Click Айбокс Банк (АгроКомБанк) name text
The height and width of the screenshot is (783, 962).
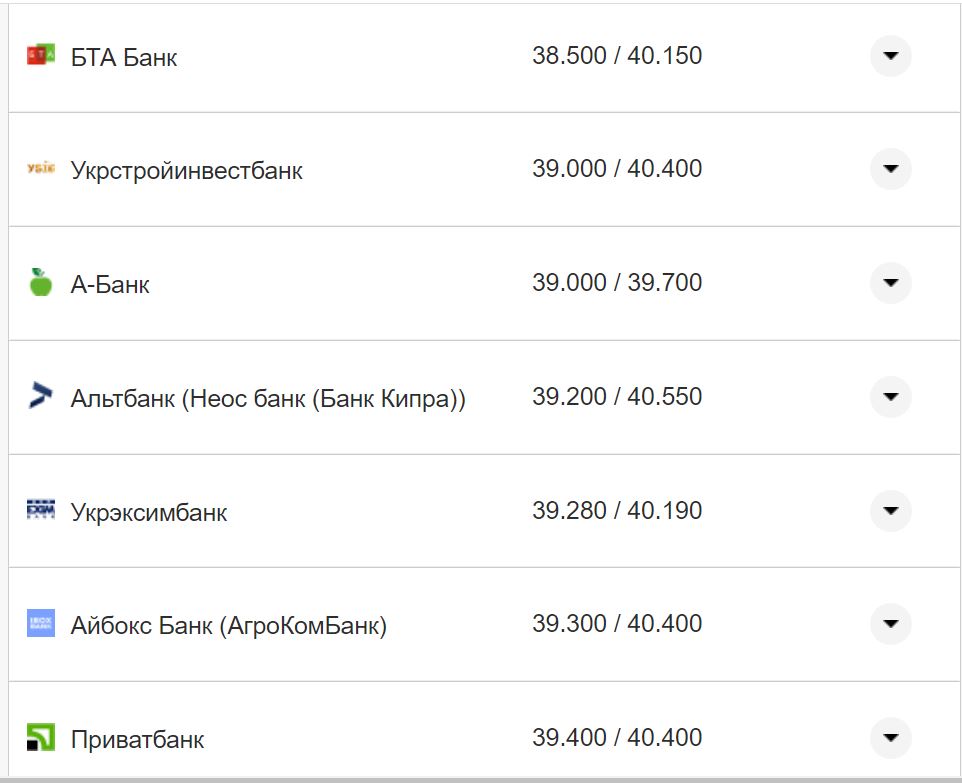[x=228, y=626]
